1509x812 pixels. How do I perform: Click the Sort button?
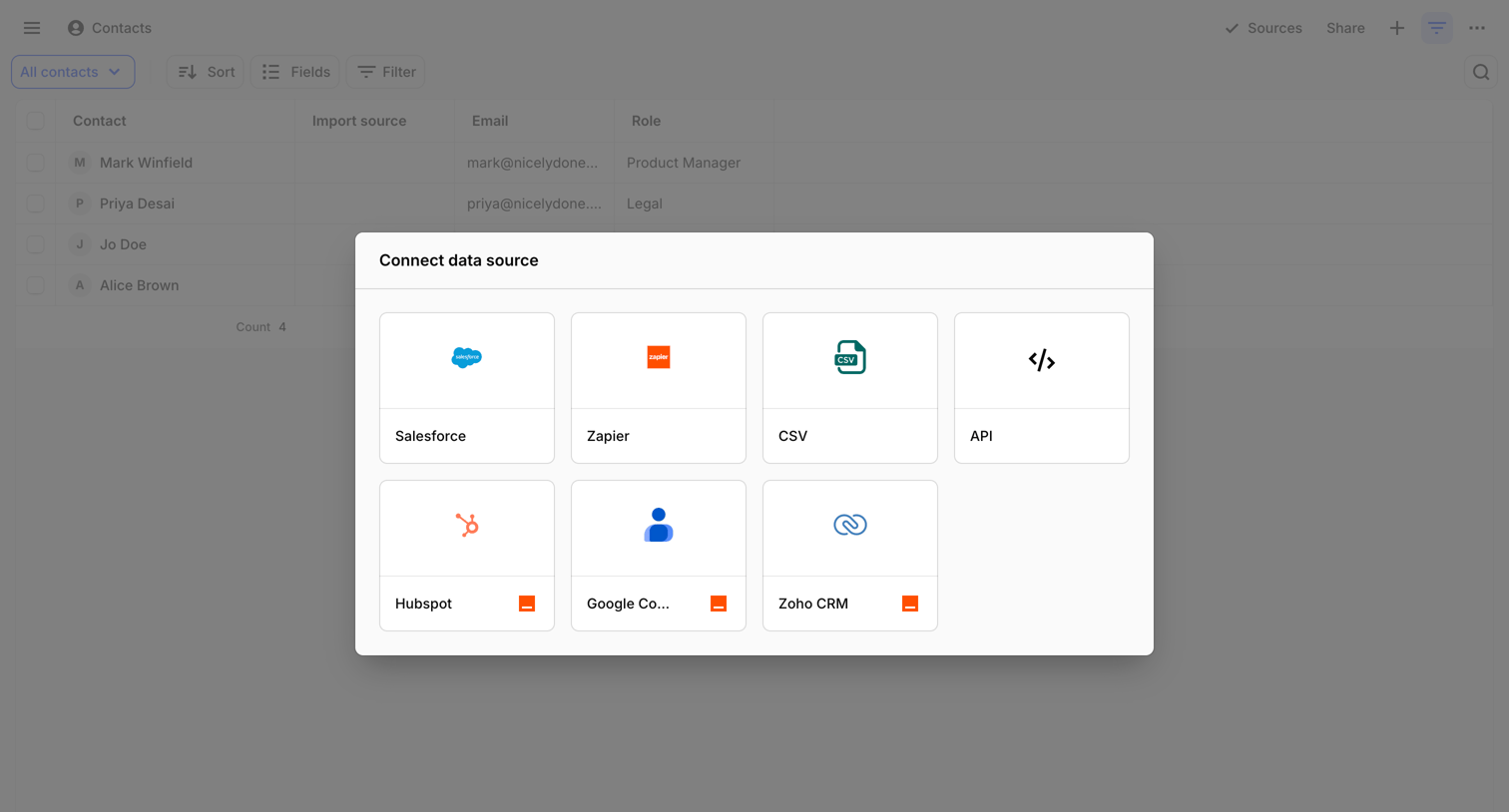[206, 72]
